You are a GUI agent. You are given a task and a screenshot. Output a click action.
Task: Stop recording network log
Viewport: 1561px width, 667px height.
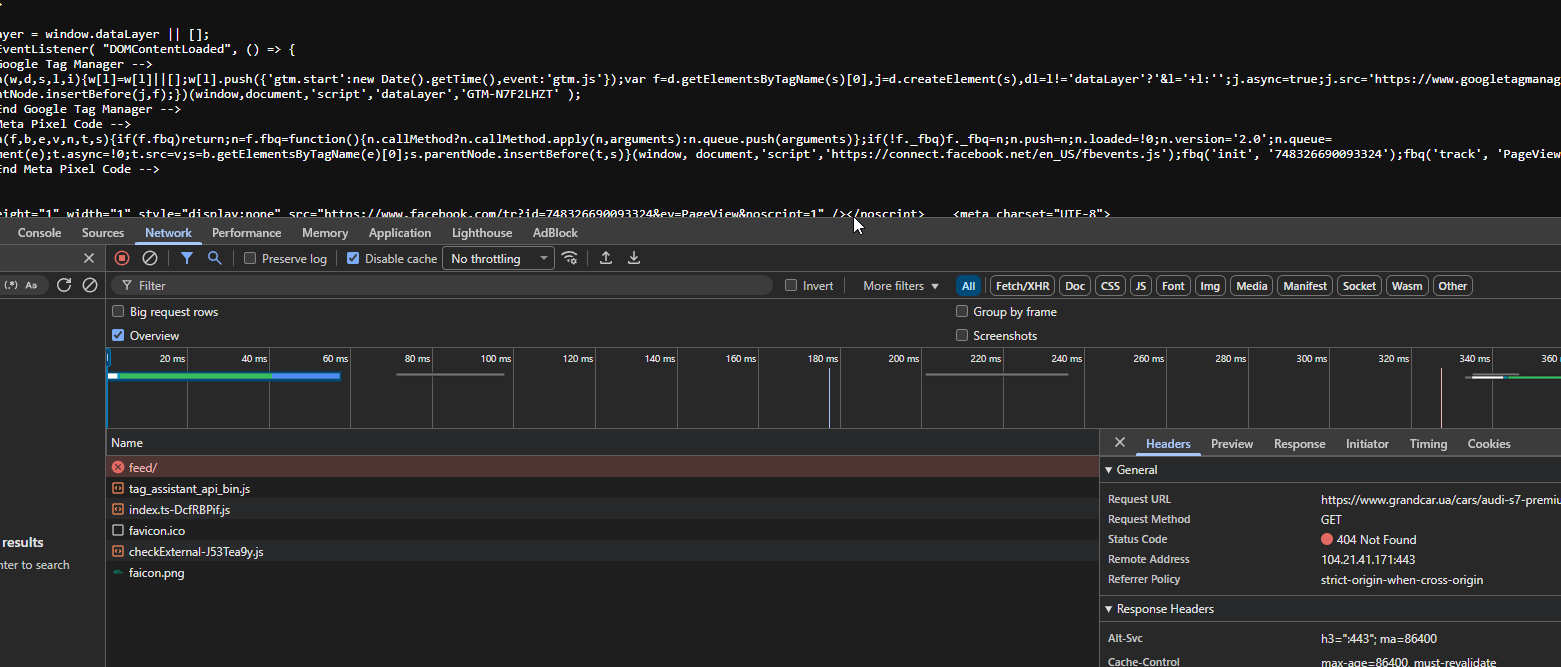(x=122, y=258)
